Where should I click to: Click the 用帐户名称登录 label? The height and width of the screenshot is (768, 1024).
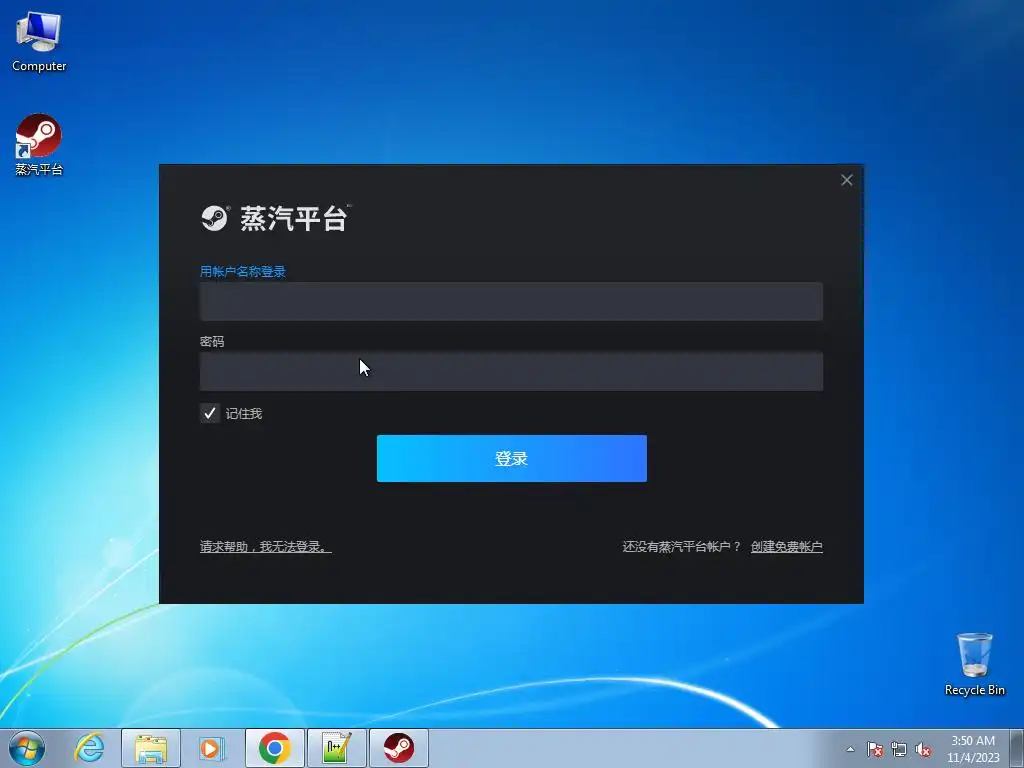(243, 272)
